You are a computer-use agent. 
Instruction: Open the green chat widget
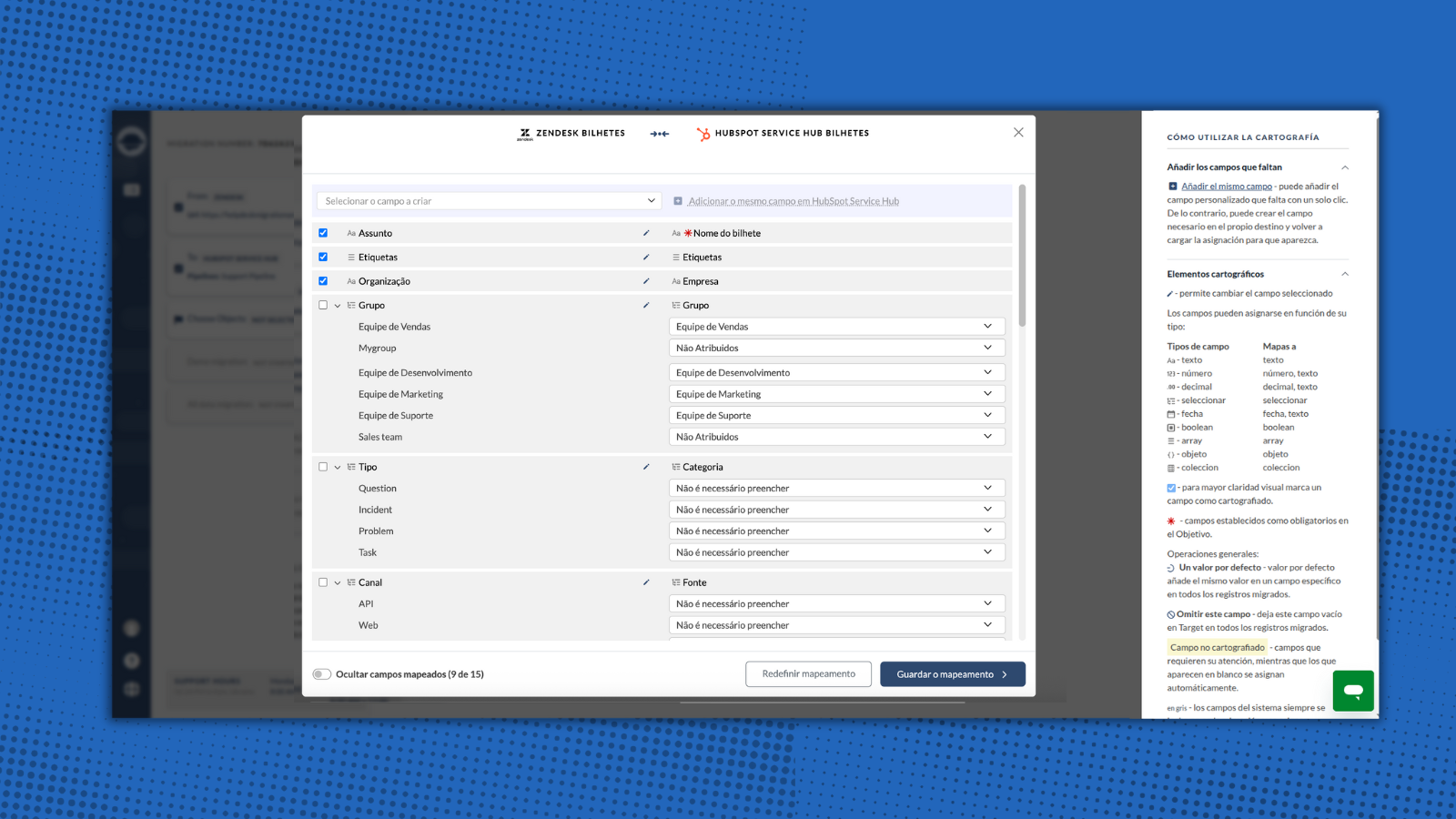[x=1353, y=691]
